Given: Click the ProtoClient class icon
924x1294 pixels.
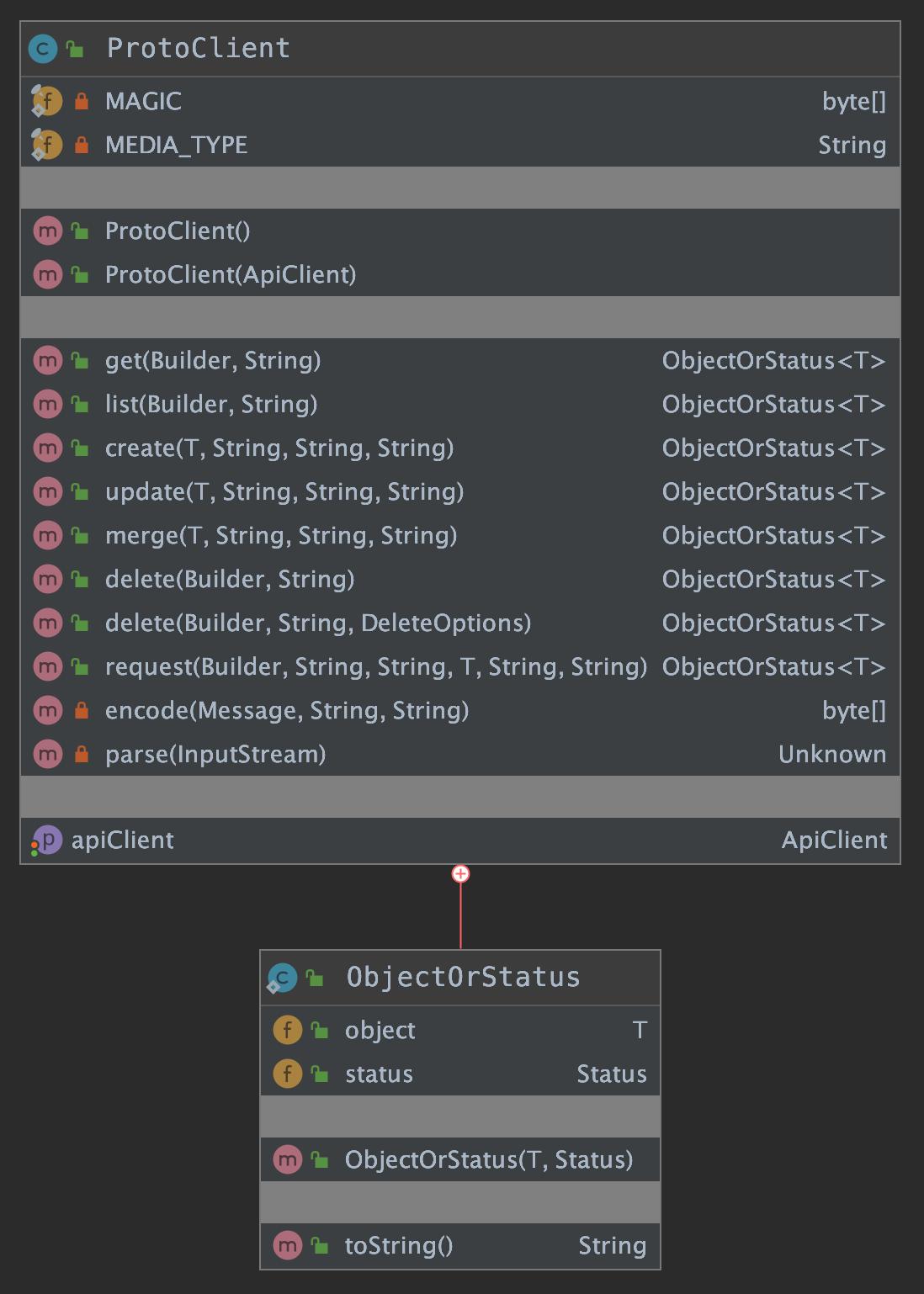Looking at the screenshot, I should tap(43, 49).
